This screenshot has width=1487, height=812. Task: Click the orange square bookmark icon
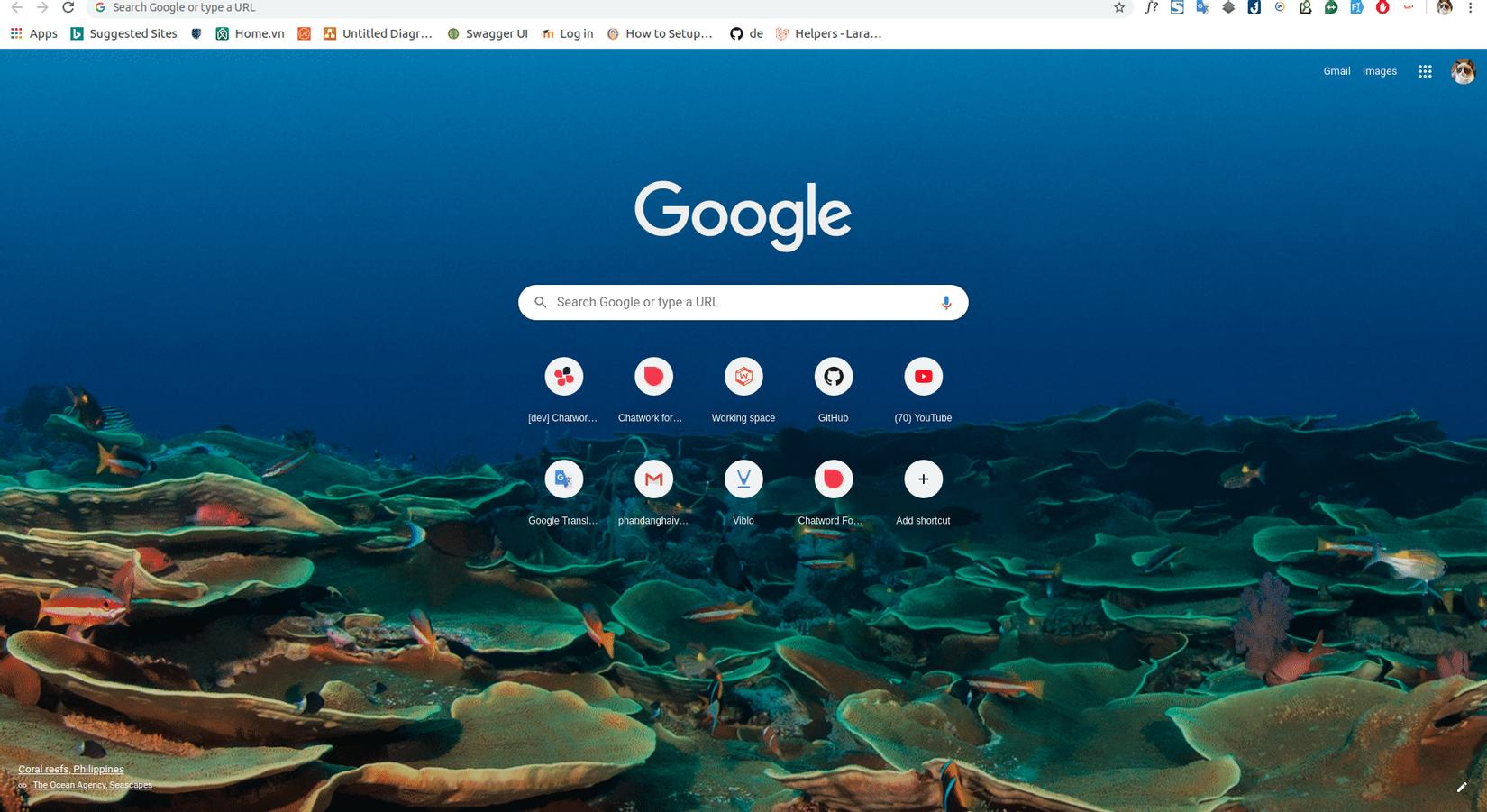pyautogui.click(x=305, y=33)
